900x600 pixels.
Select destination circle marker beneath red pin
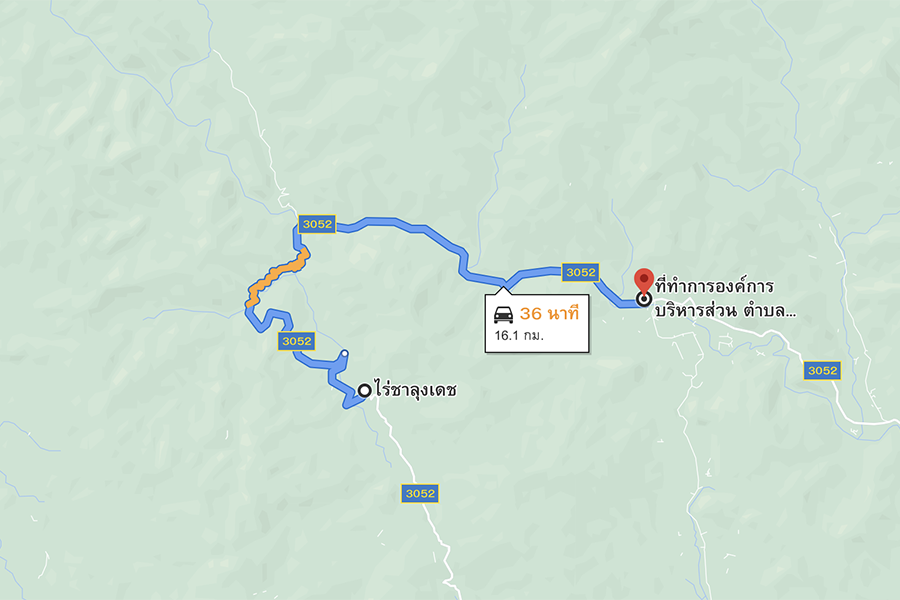click(x=644, y=299)
